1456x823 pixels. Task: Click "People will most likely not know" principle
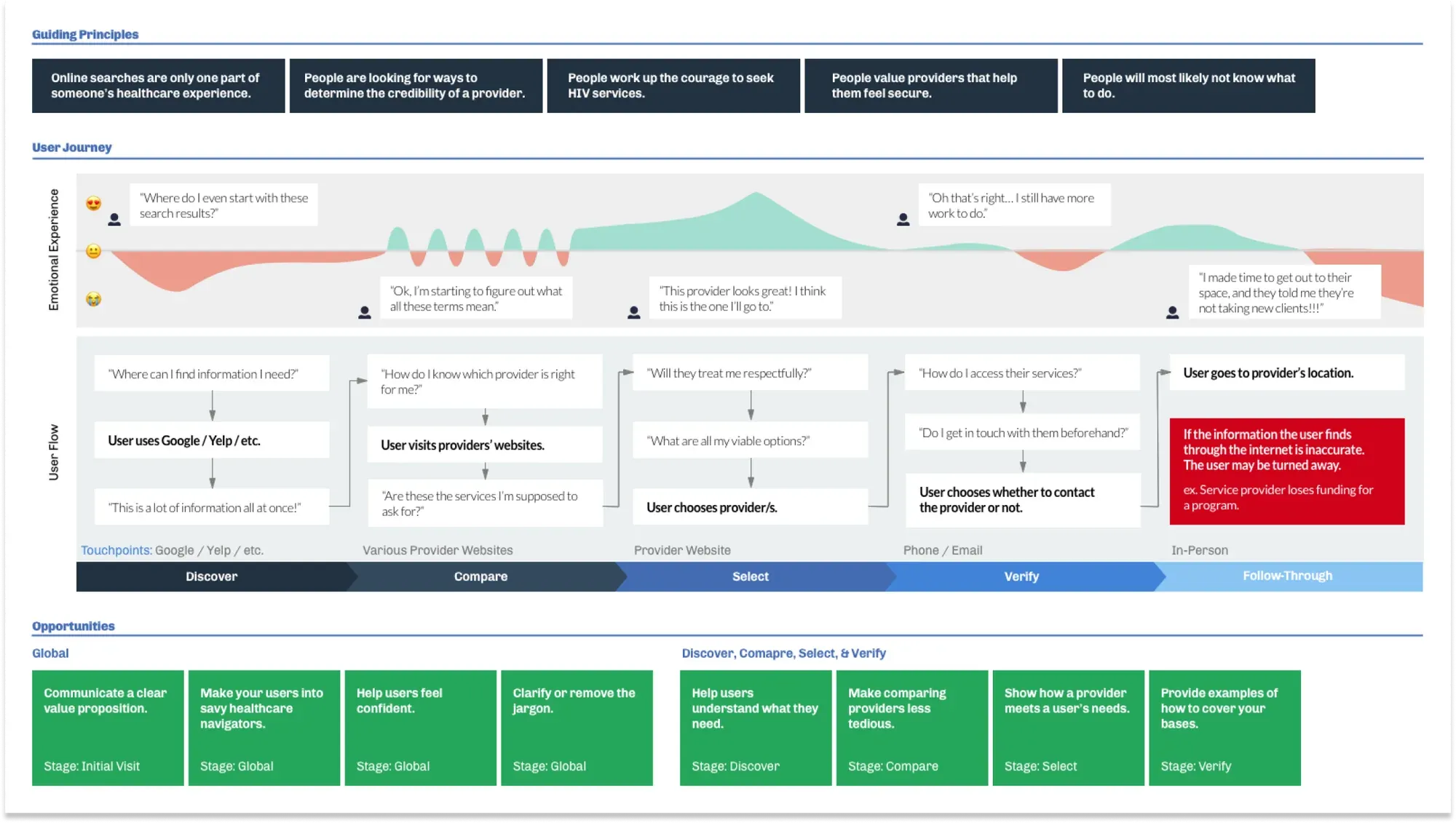pyautogui.click(x=1189, y=86)
